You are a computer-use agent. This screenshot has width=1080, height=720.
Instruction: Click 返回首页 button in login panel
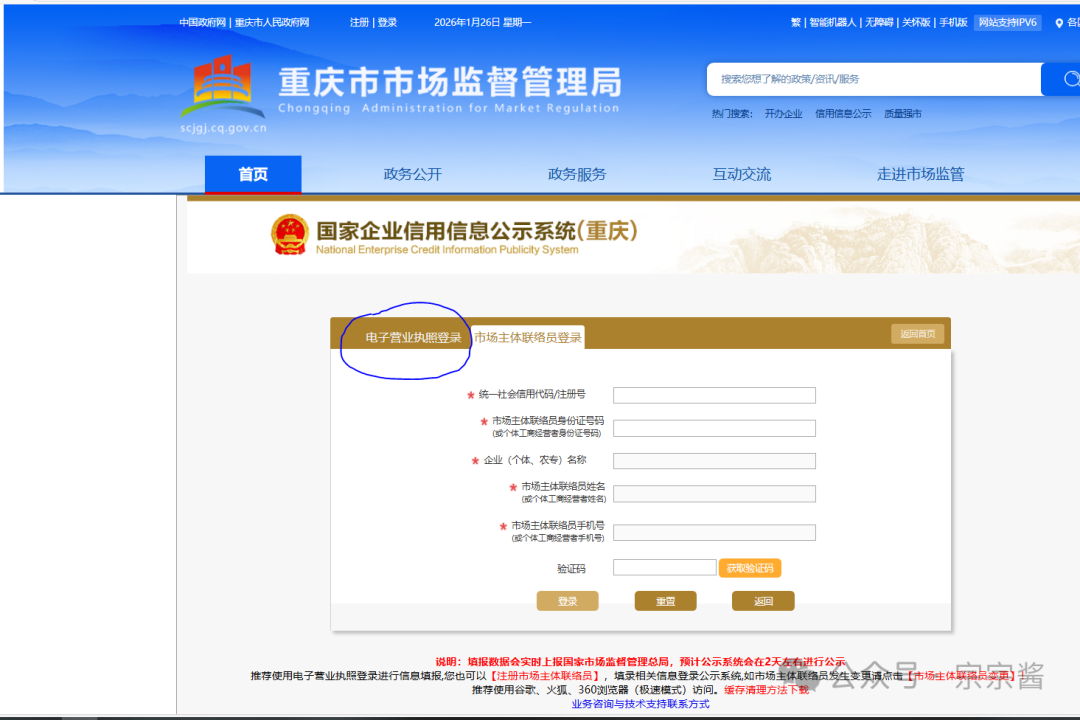(917, 334)
